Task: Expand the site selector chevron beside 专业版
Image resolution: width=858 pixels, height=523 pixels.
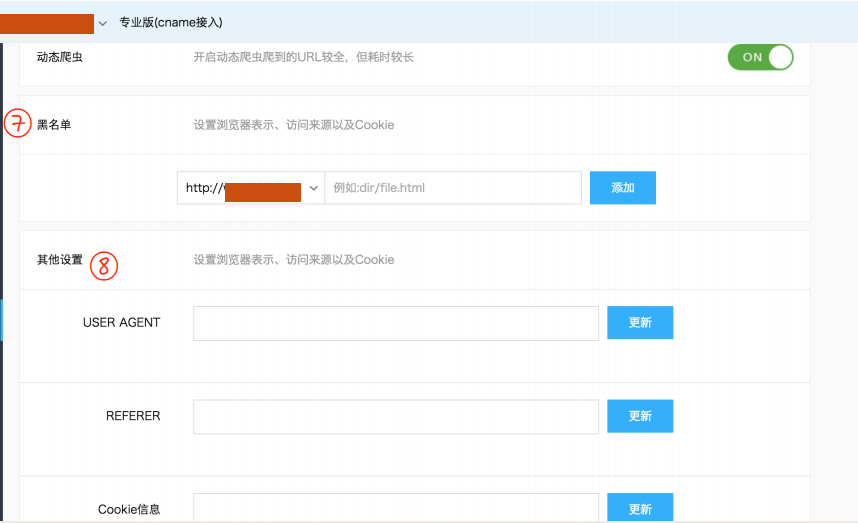Action: click(x=102, y=23)
